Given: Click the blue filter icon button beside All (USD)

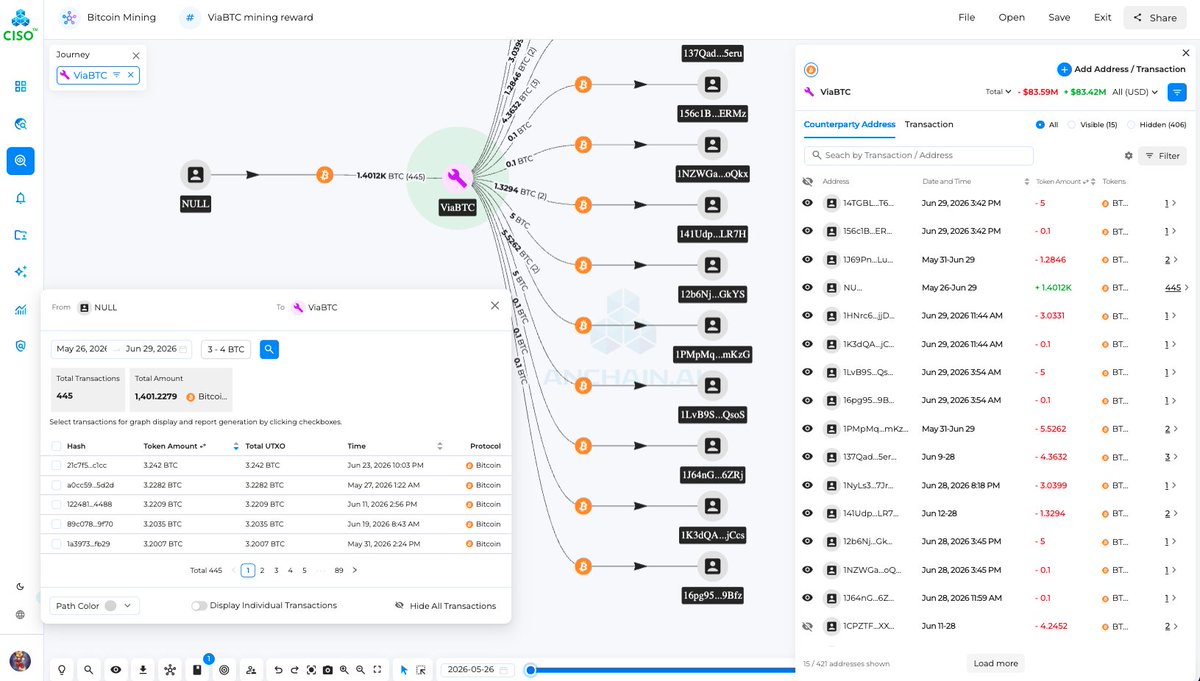Looking at the screenshot, I should (x=1177, y=92).
